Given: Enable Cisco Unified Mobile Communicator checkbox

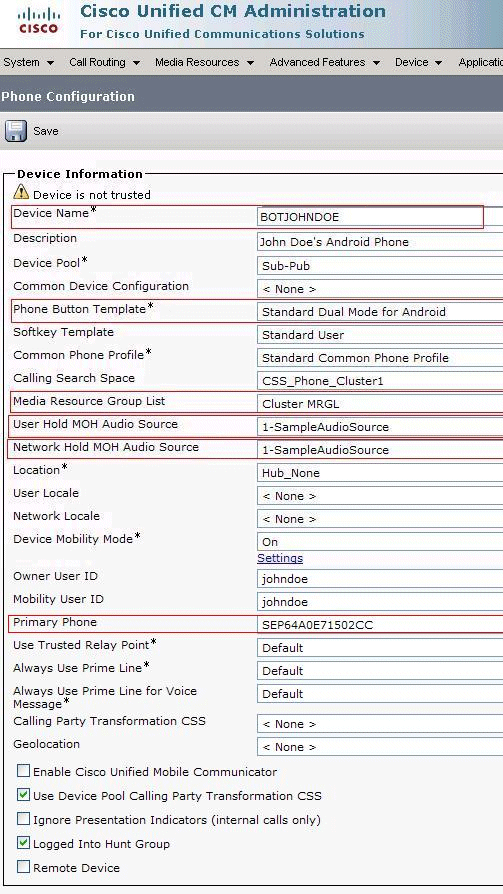Looking at the screenshot, I should click(x=23, y=771).
